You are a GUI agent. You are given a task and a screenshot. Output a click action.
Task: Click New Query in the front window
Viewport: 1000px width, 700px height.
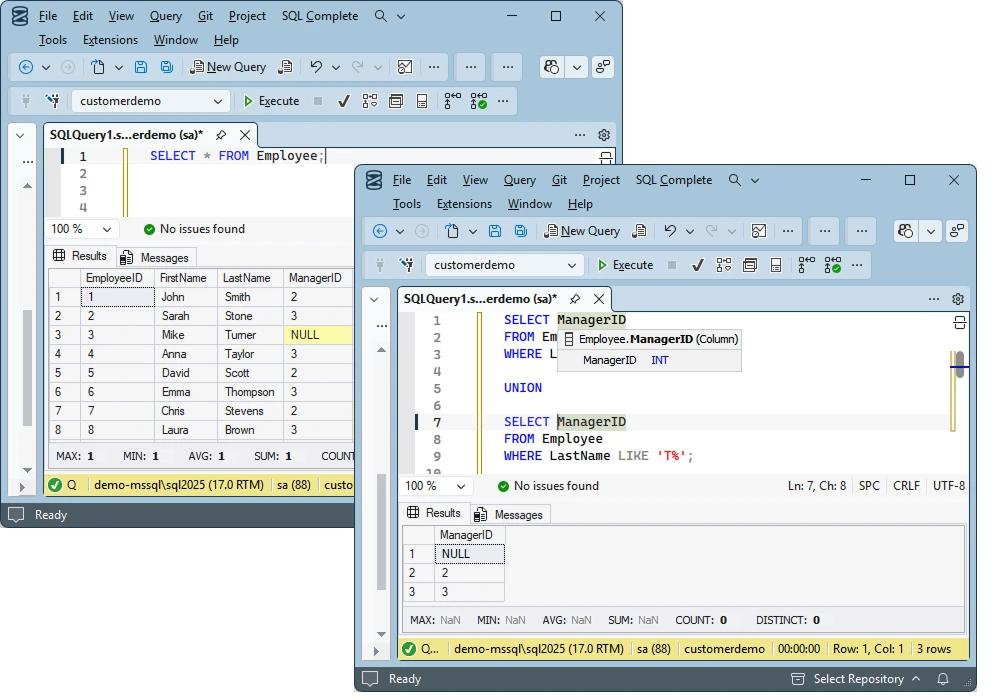582,231
